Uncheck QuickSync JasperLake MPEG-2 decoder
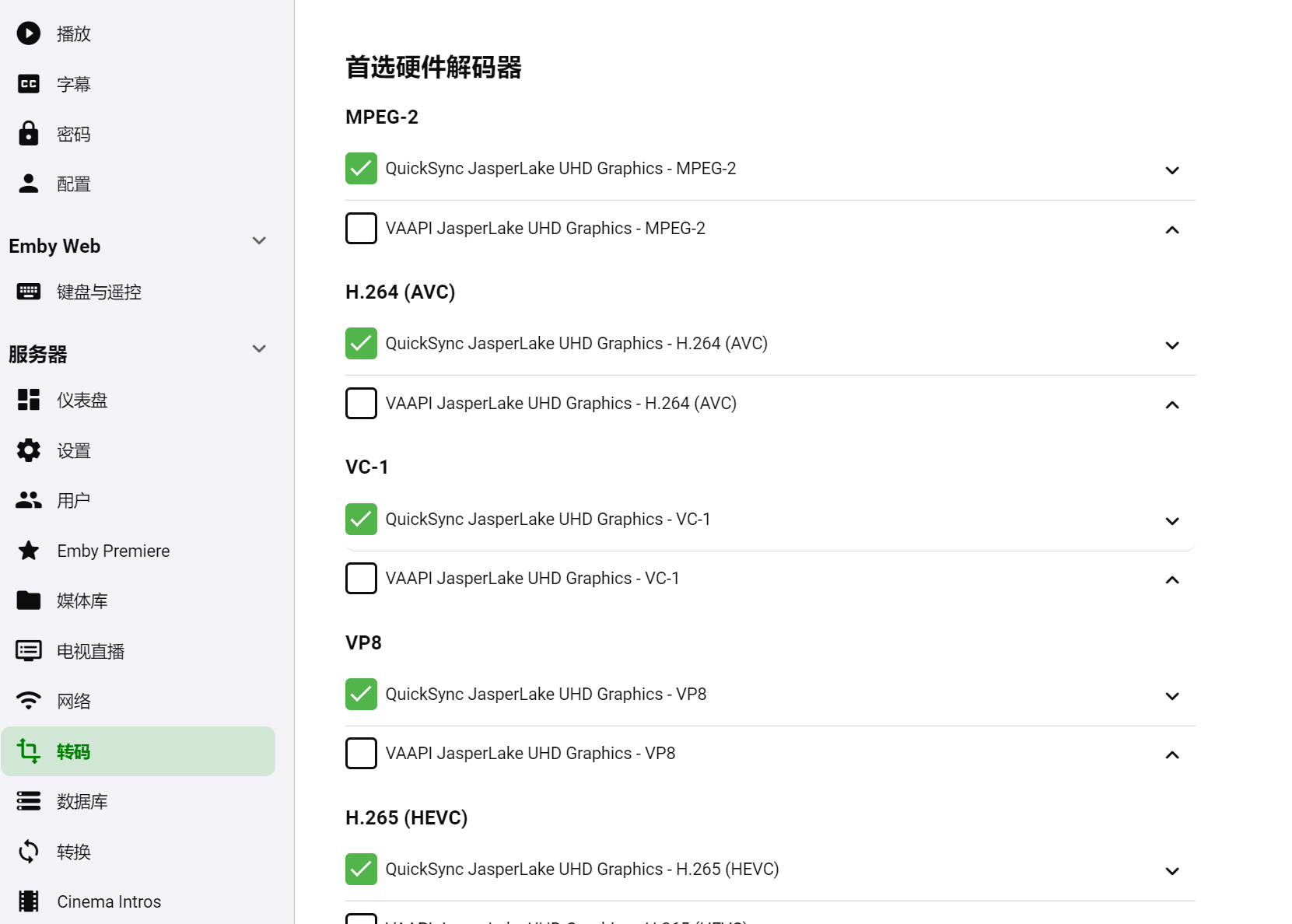Screen dimensions: 1292x924 point(361,169)
